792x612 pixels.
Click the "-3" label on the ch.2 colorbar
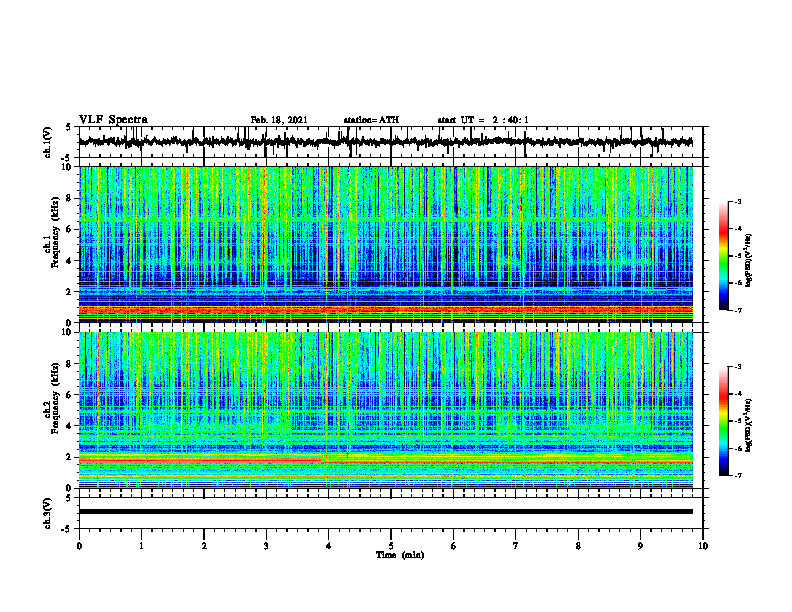coord(737,367)
